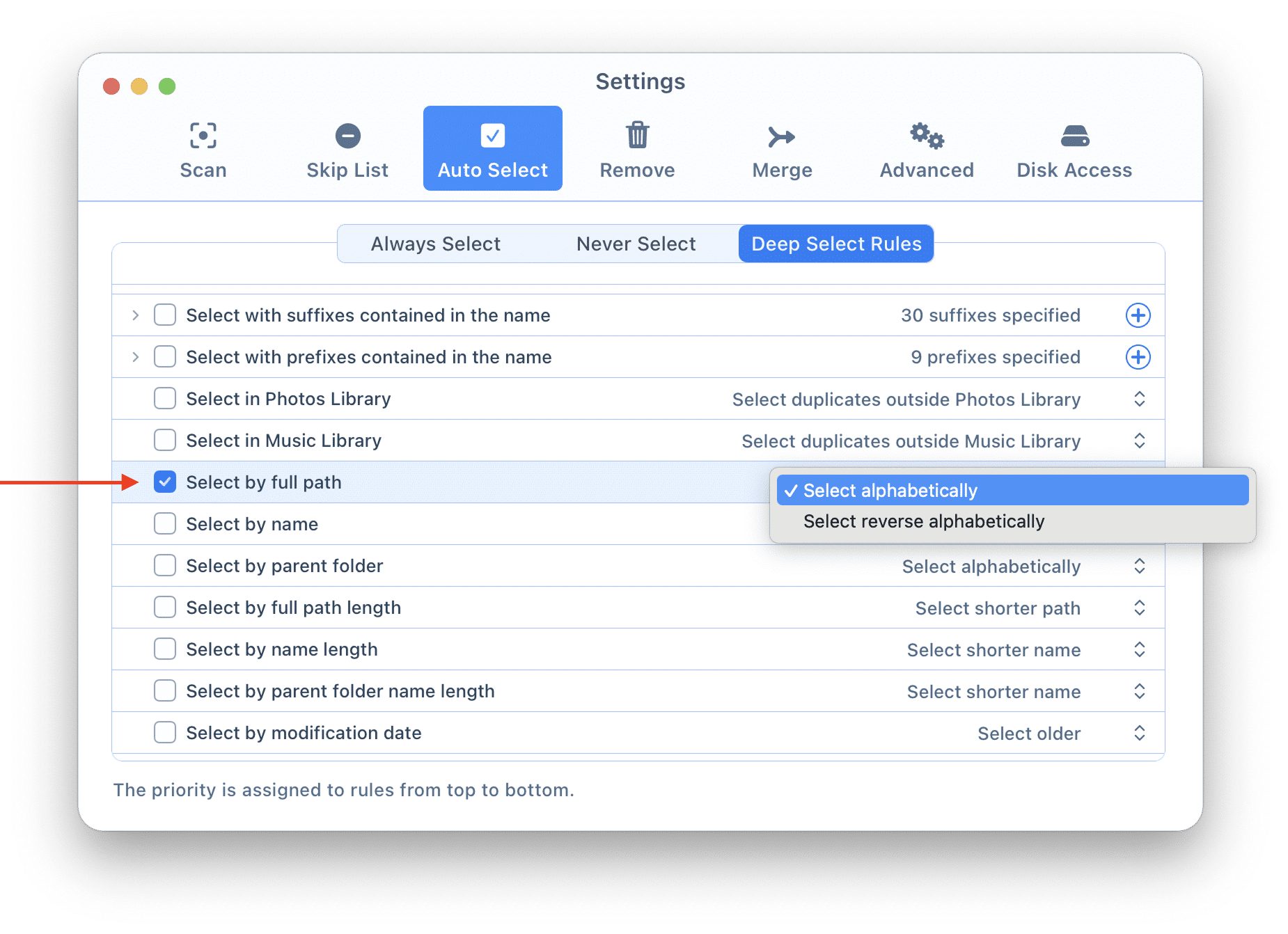Tick the Select by name length checkbox

(165, 649)
